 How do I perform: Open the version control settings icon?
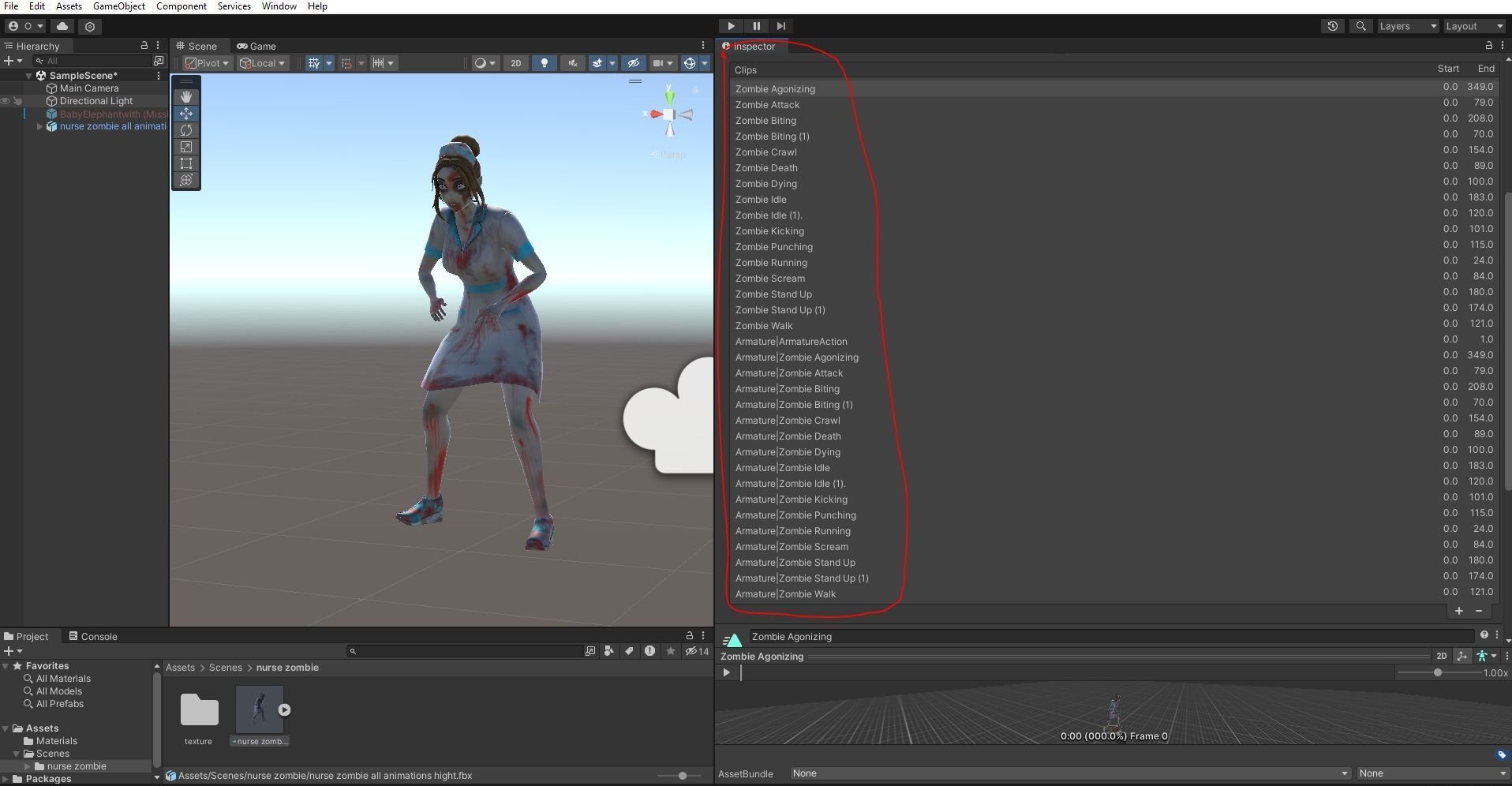tap(90, 26)
